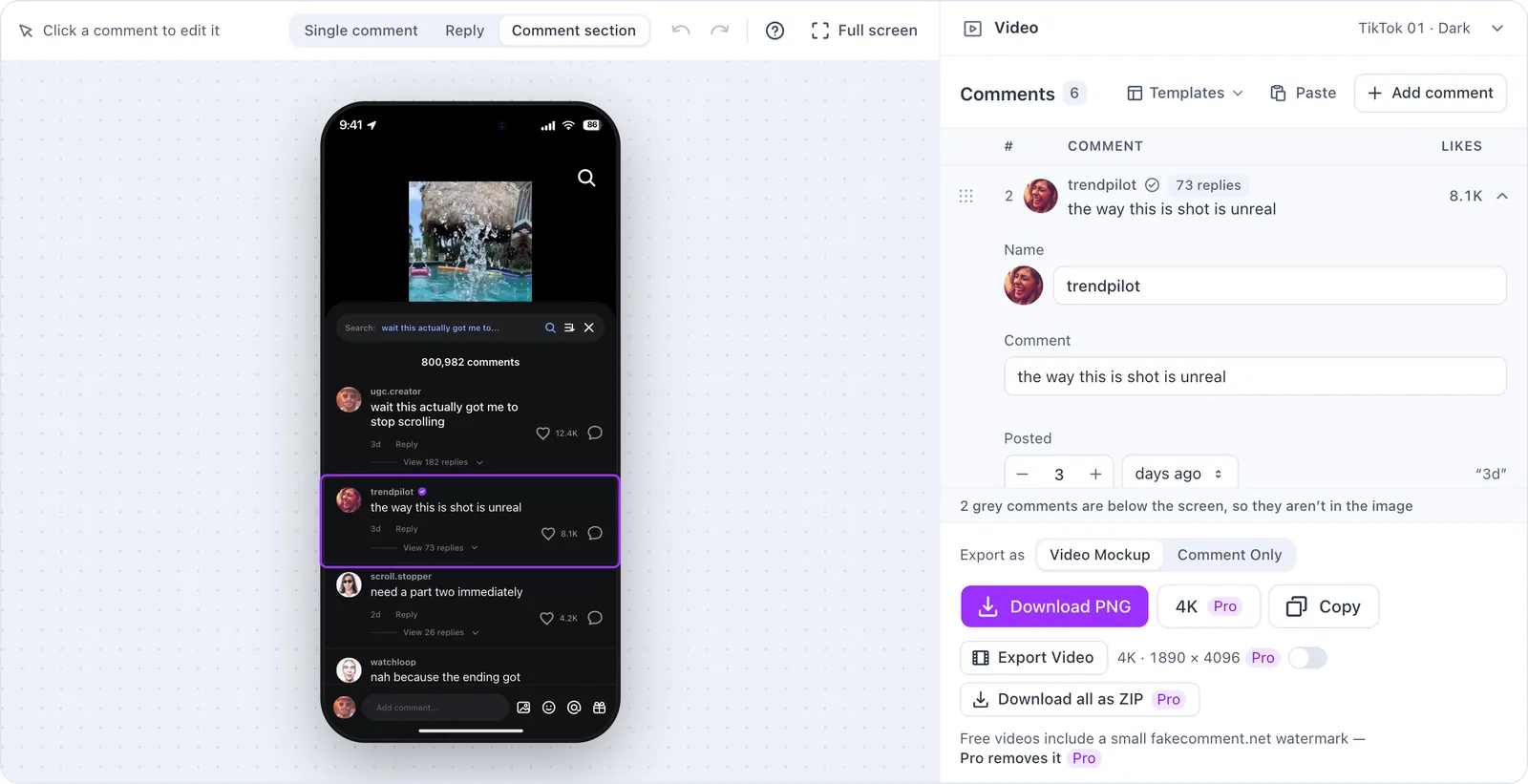Screen dimensions: 1528x784
Task: Grab the drag handle for trendpilot row
Action: click(x=966, y=196)
